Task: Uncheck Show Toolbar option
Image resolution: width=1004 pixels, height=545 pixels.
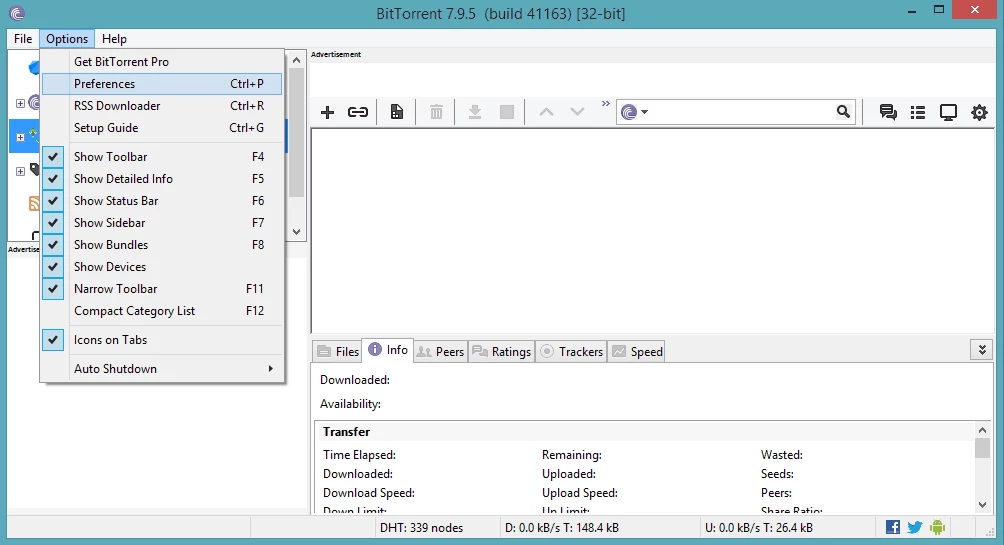Action: click(110, 157)
